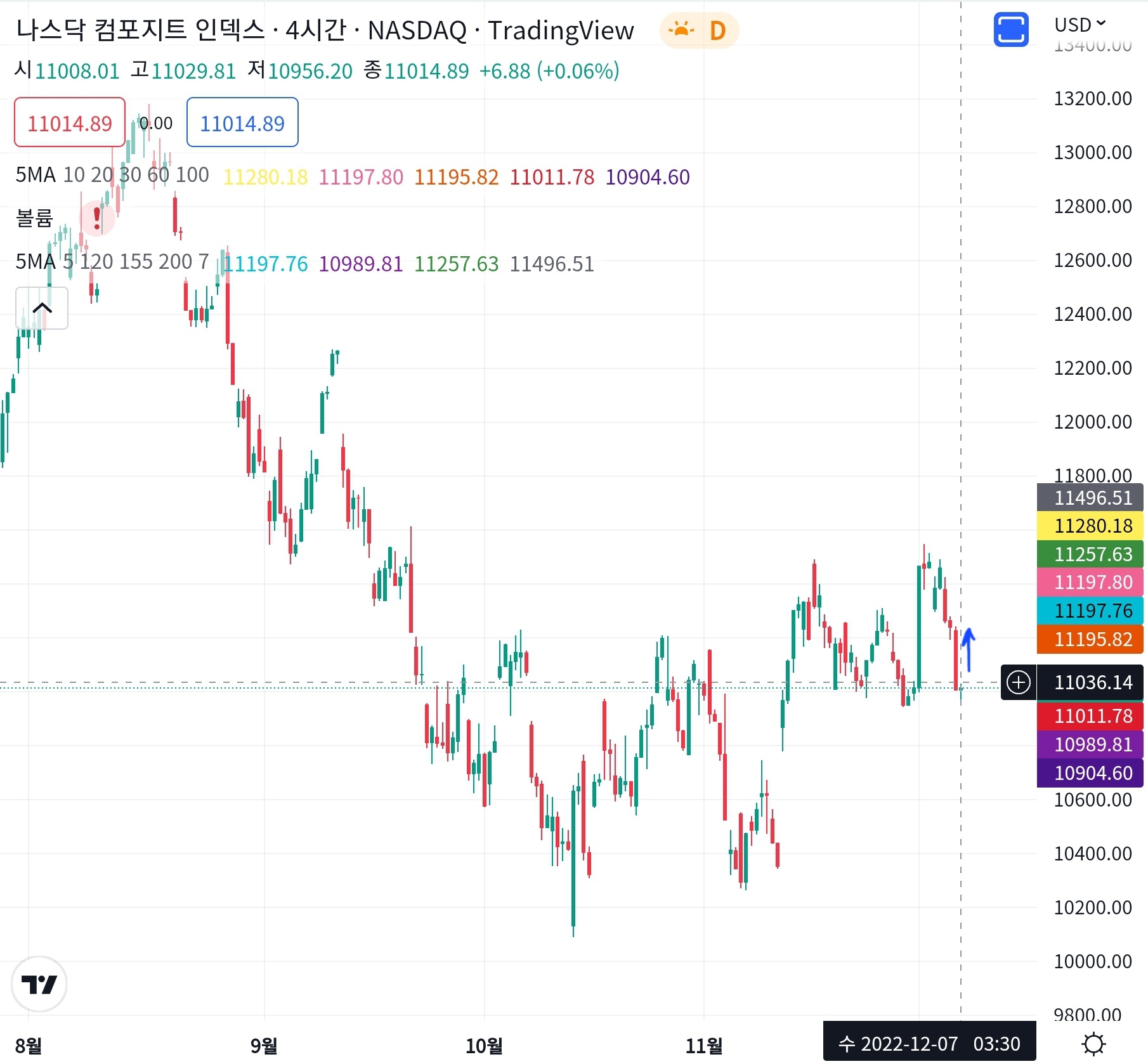Click the blue buy price 11014.89 button
The height and width of the screenshot is (1064, 1148).
[x=242, y=122]
